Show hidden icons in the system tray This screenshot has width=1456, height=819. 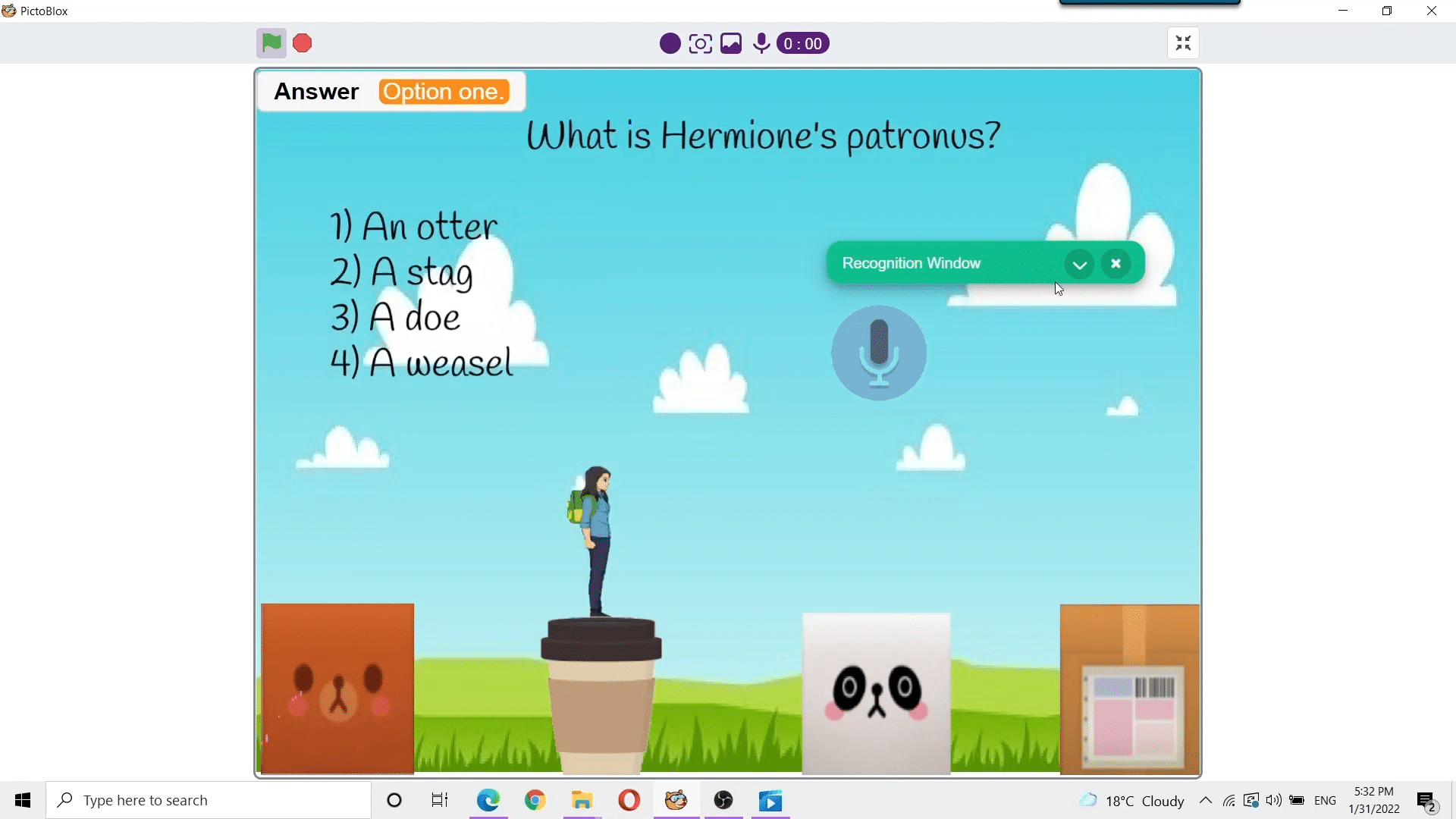click(1205, 800)
